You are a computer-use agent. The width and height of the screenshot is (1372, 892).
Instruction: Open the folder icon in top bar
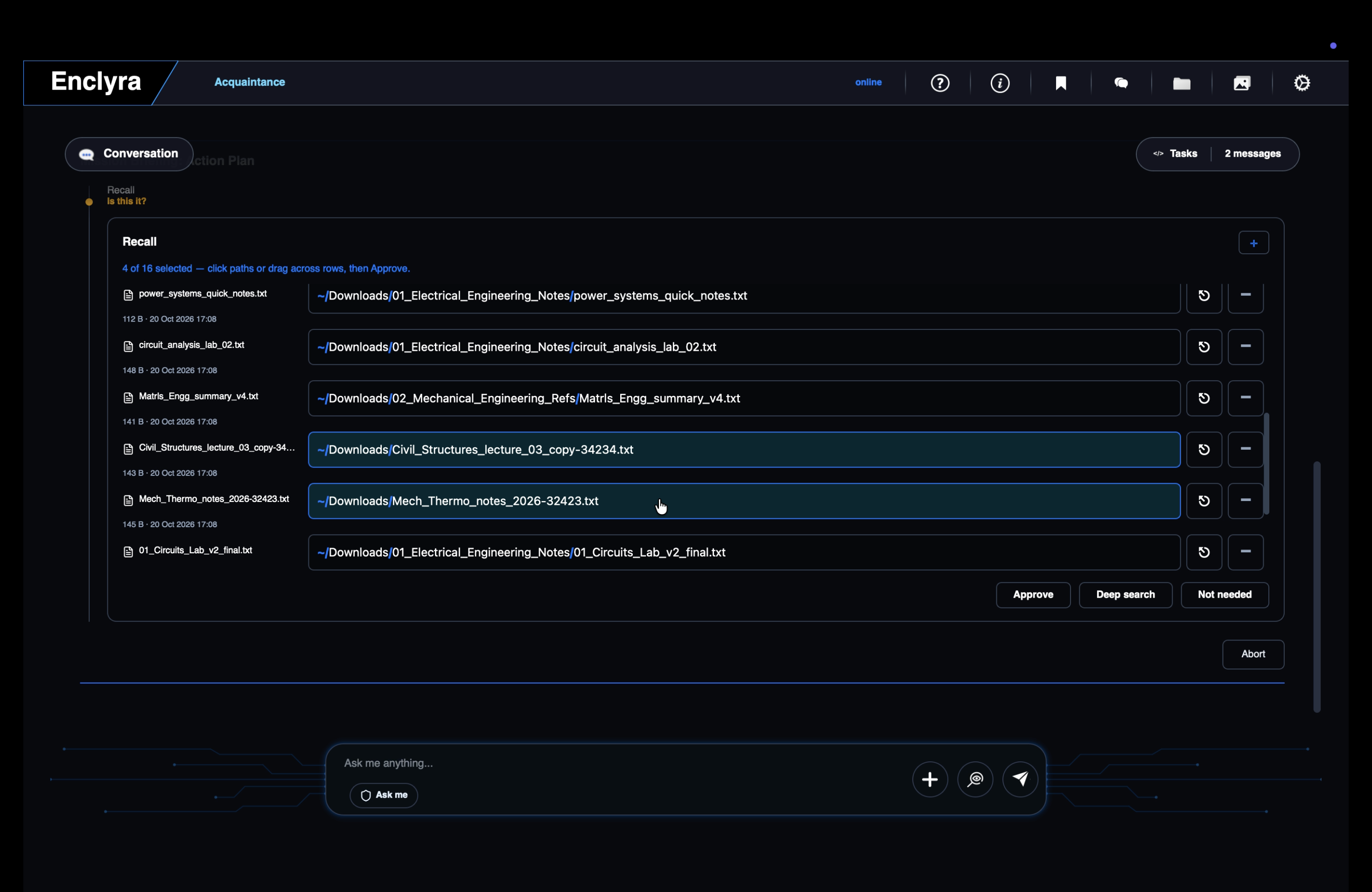1182,84
